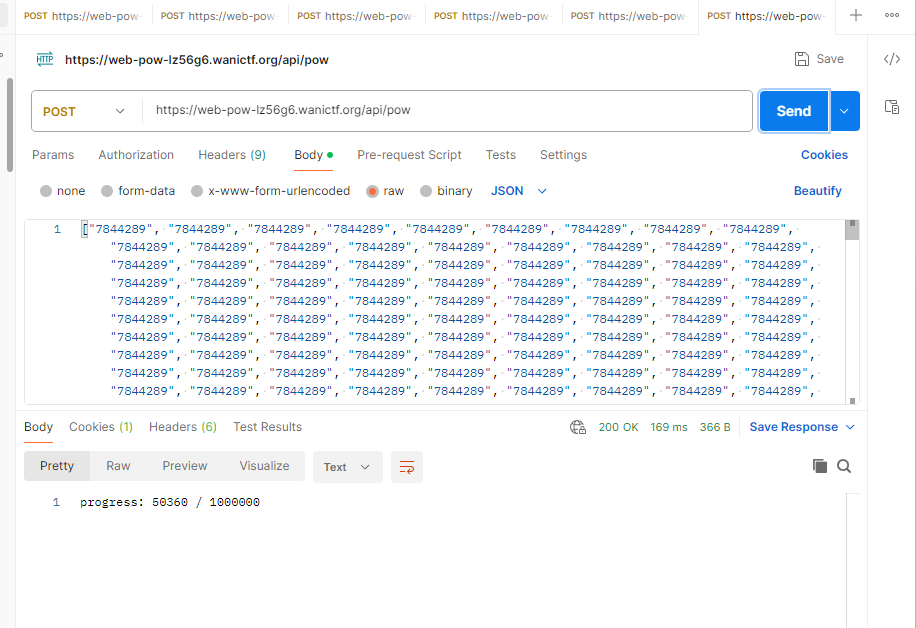Click the 169 ms response time
The image size is (916, 628).
tap(669, 427)
